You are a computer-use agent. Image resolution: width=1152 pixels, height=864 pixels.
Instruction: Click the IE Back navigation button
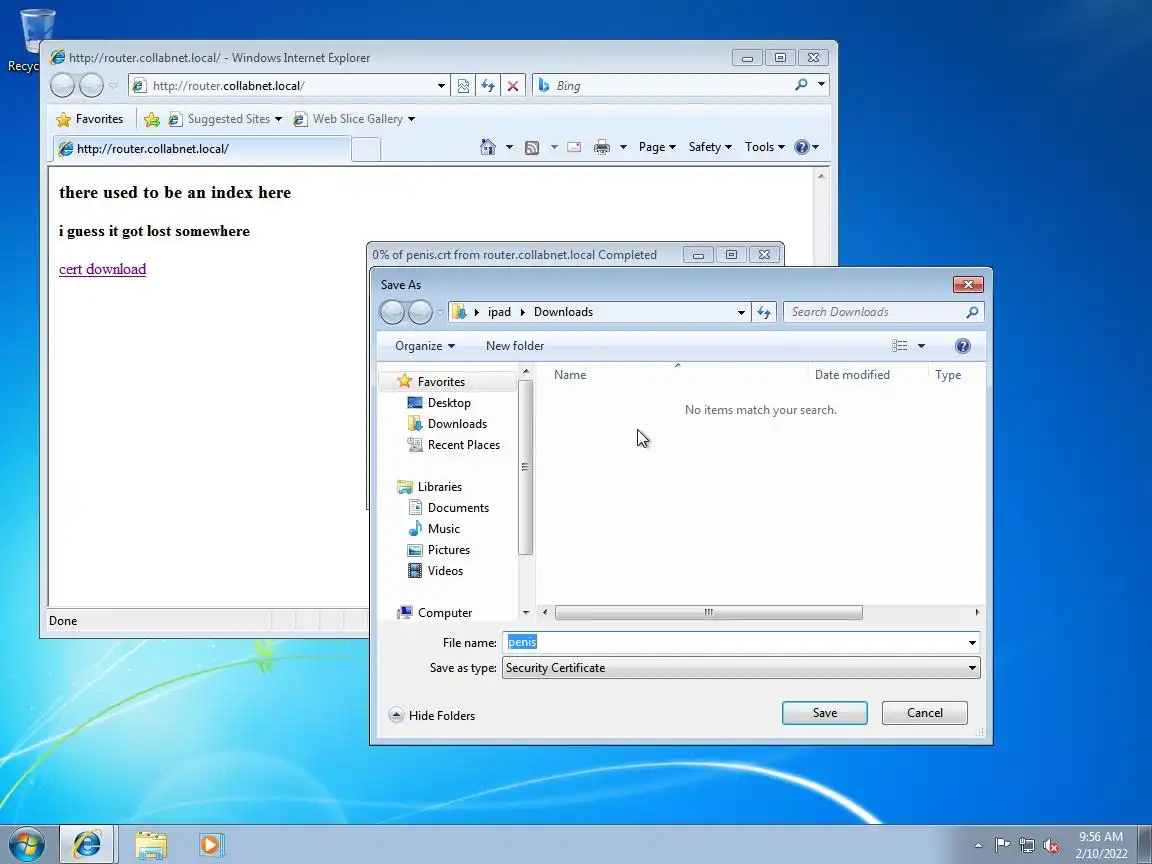62,86
